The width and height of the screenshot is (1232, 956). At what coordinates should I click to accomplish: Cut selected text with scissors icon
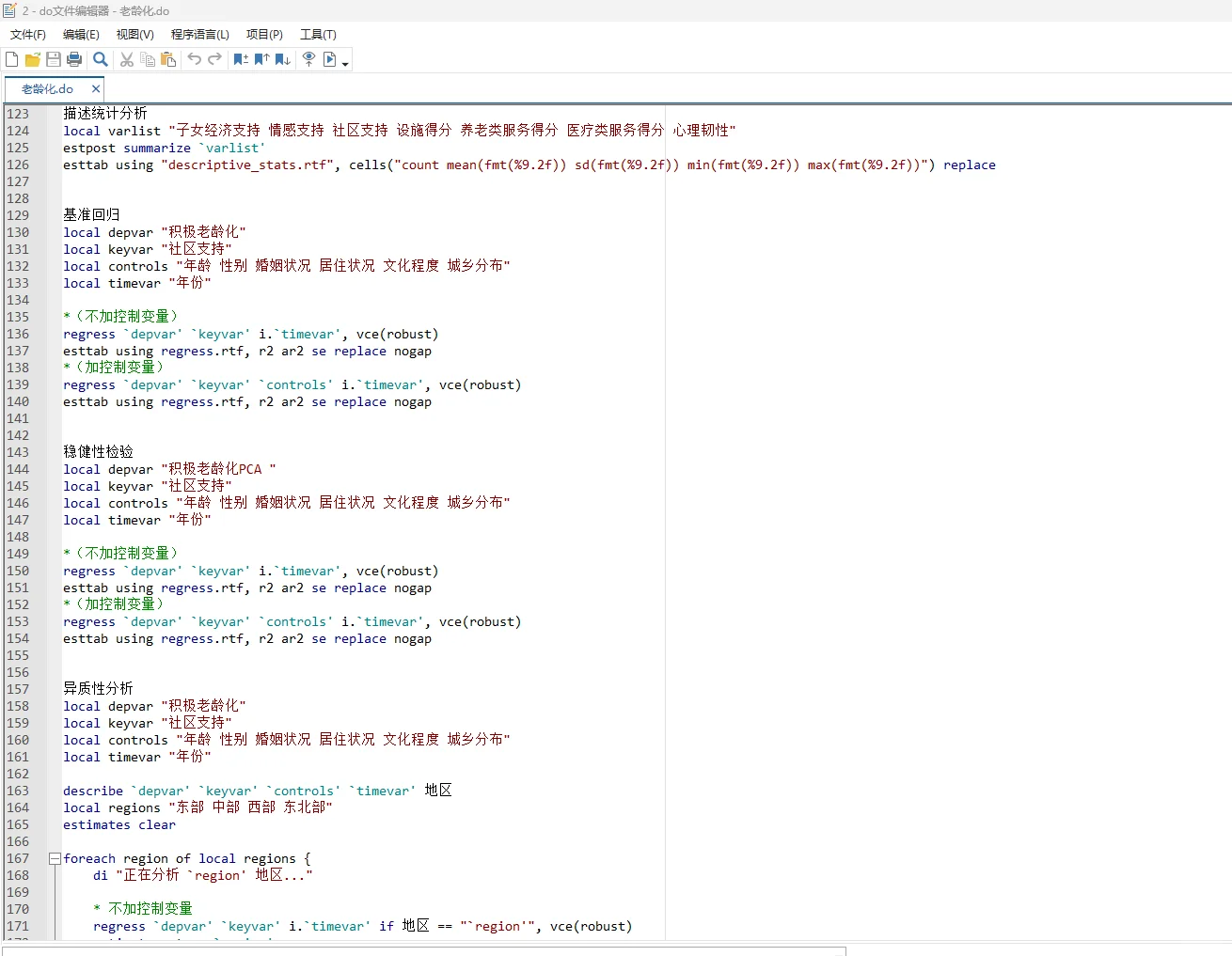[x=127, y=59]
